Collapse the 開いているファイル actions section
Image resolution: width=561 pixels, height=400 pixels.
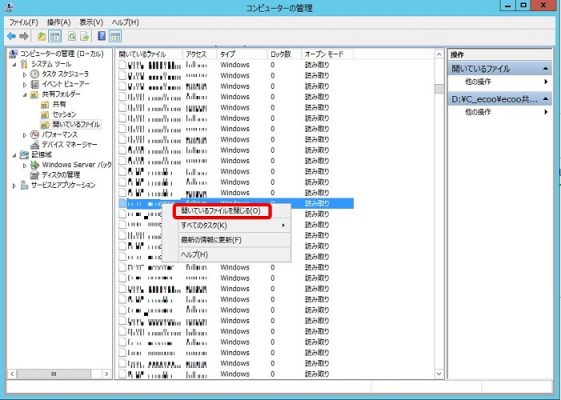click(x=546, y=68)
